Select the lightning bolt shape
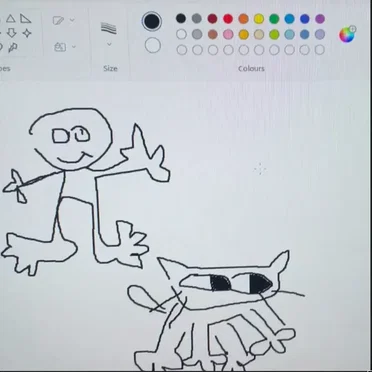 13,48
